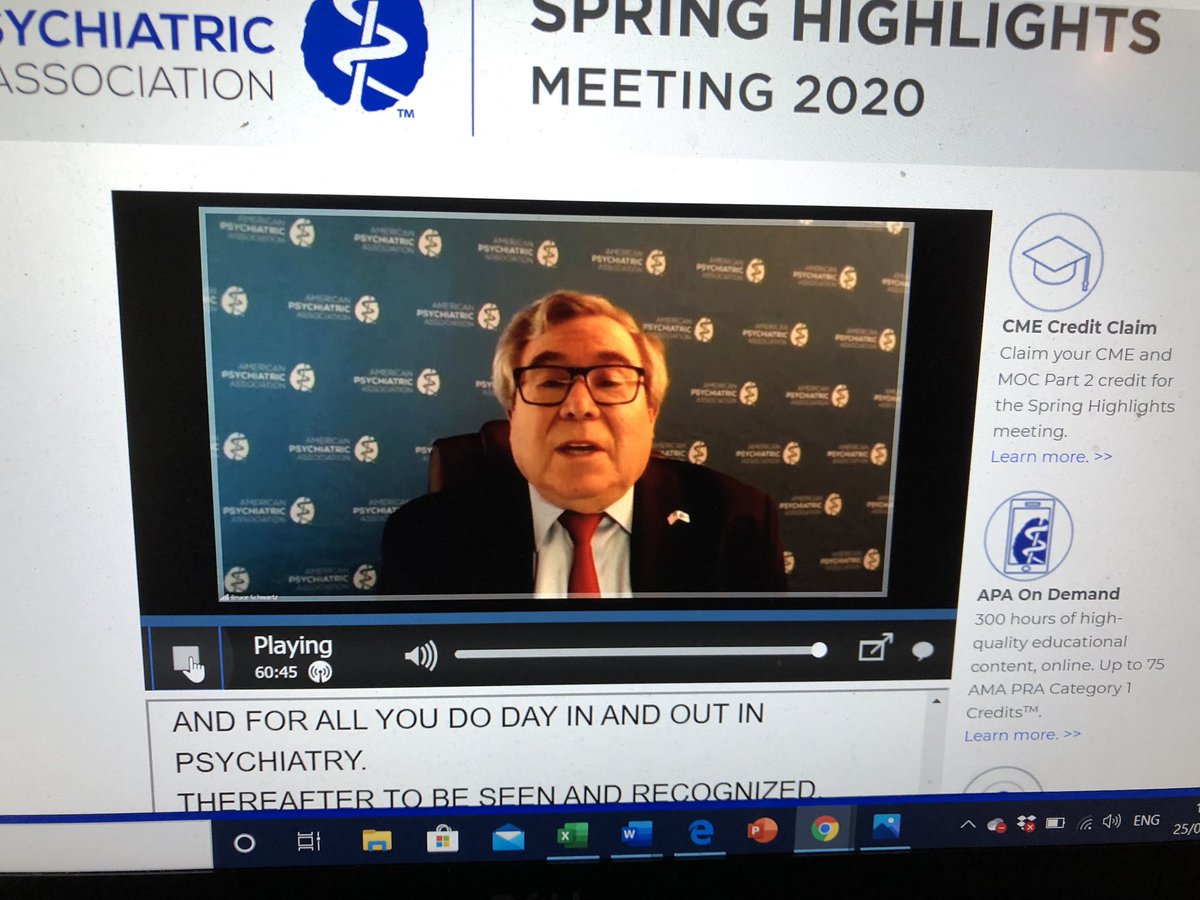This screenshot has height=900, width=1200.
Task: Open File Explorer from taskbar
Action: 377,839
